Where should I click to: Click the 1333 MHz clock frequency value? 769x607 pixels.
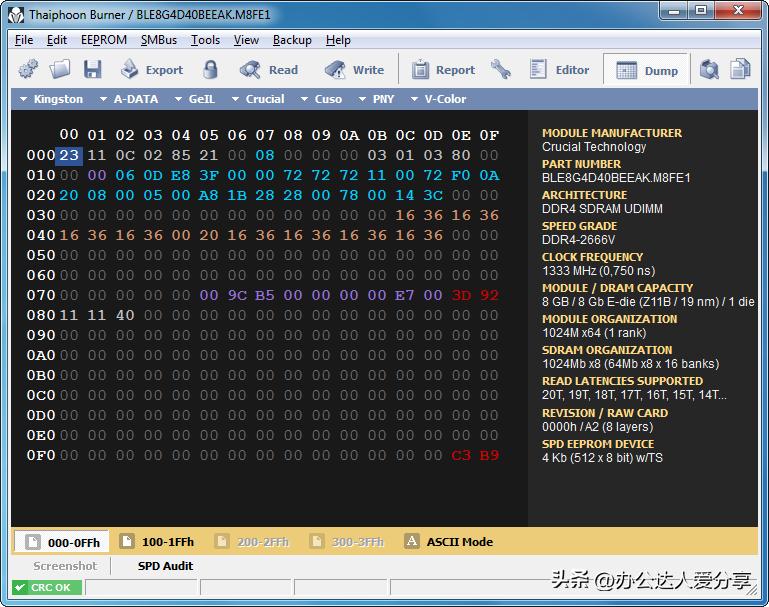point(598,271)
